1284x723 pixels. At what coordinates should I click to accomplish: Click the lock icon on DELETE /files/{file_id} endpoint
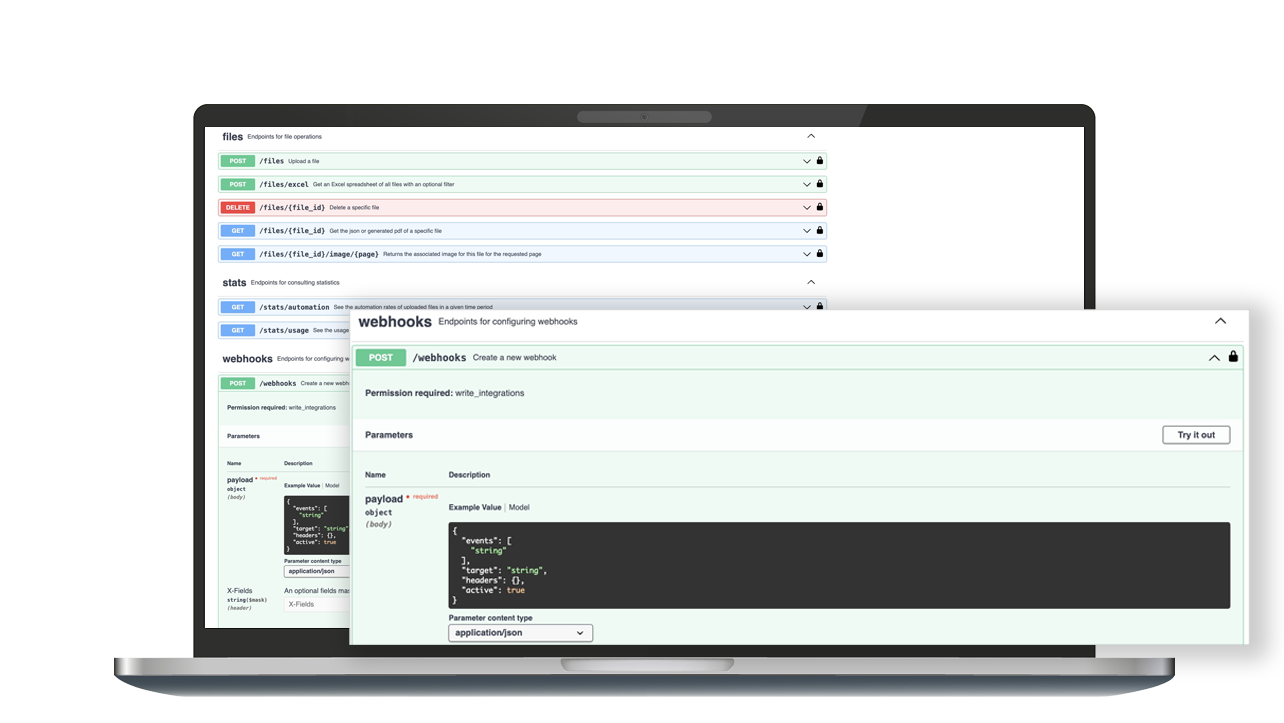tap(819, 207)
